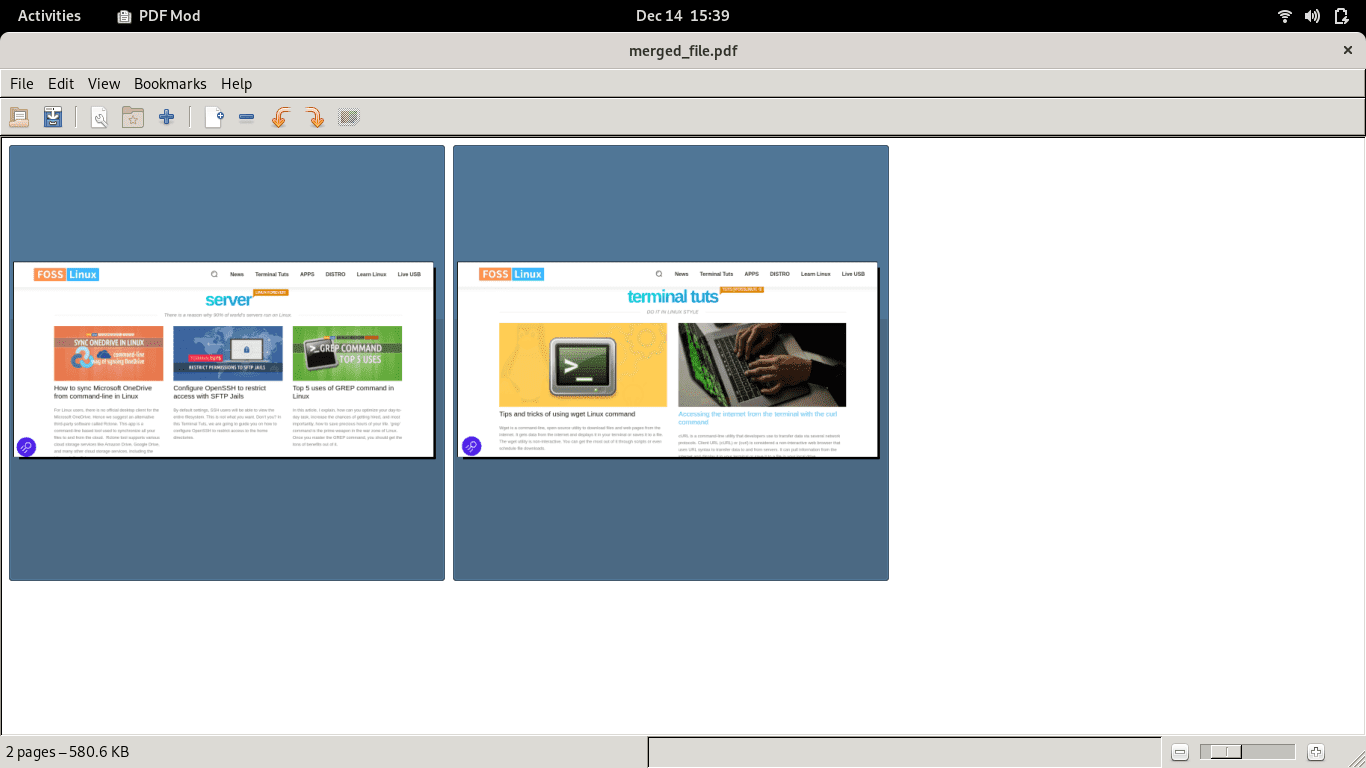Viewport: 1366px width, 768px height.
Task: Open the File menu
Action: coord(21,84)
